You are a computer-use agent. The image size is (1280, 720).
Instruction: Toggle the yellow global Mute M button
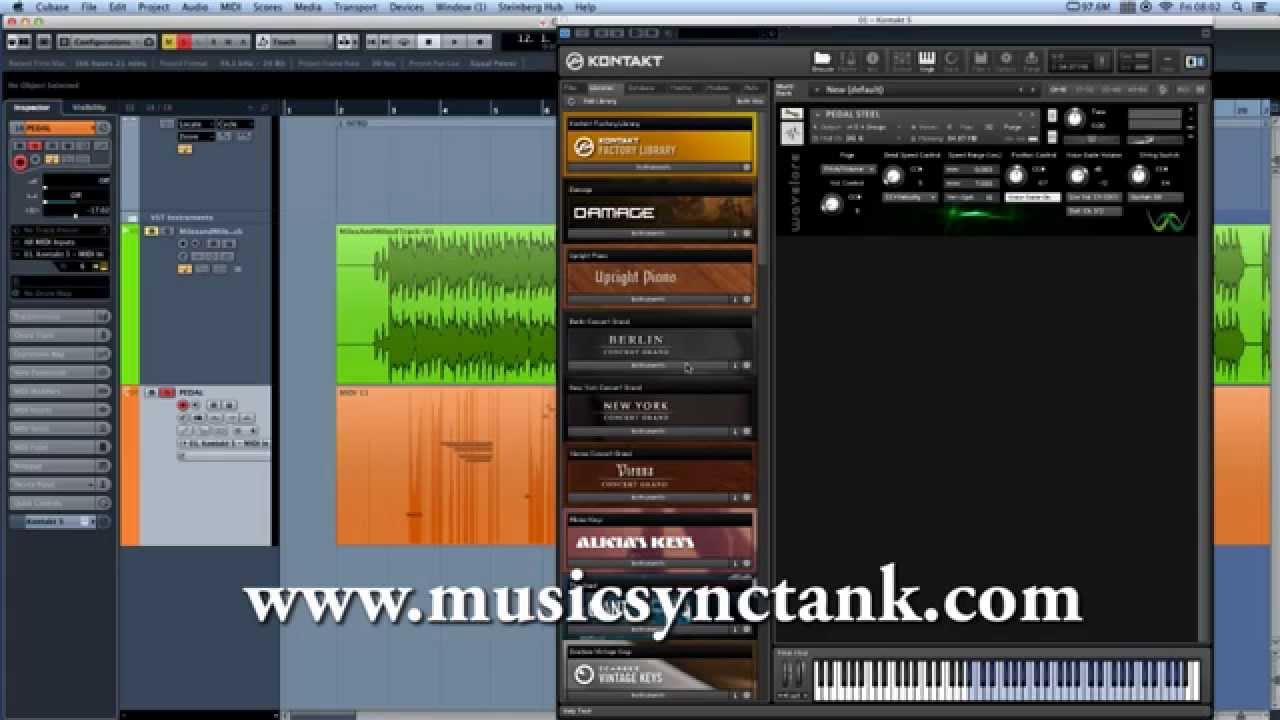point(169,42)
